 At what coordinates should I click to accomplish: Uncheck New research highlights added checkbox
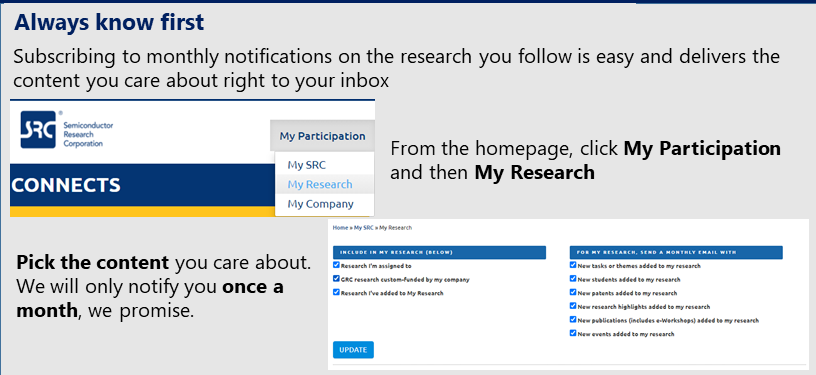coord(573,306)
